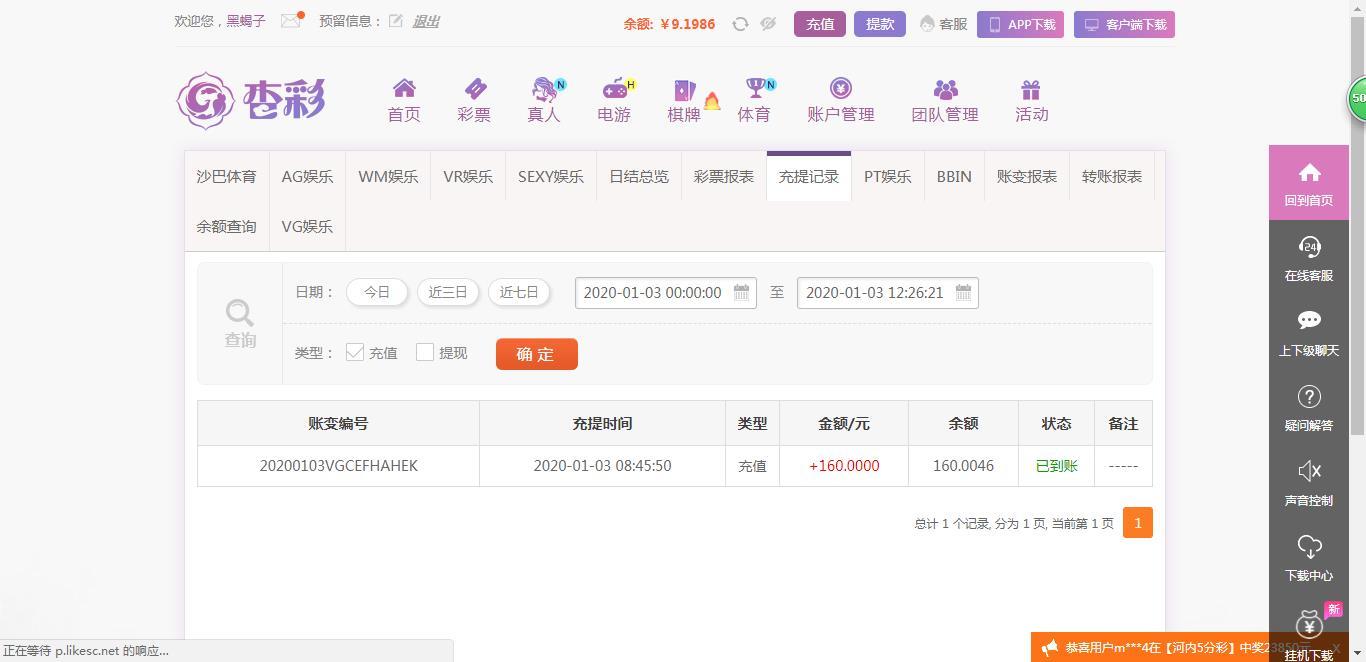The image size is (1366, 662).
Task: Click the balance refresh icon
Action: 740,24
